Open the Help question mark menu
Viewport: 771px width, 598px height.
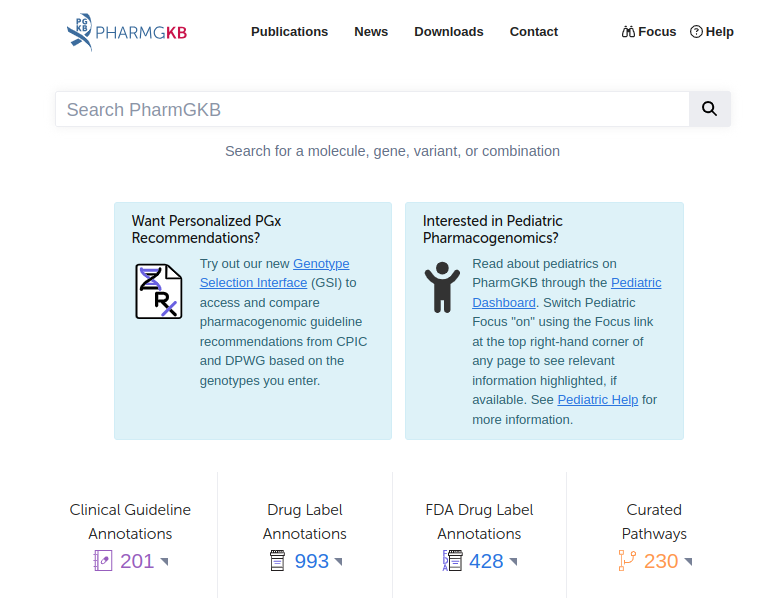pos(712,32)
